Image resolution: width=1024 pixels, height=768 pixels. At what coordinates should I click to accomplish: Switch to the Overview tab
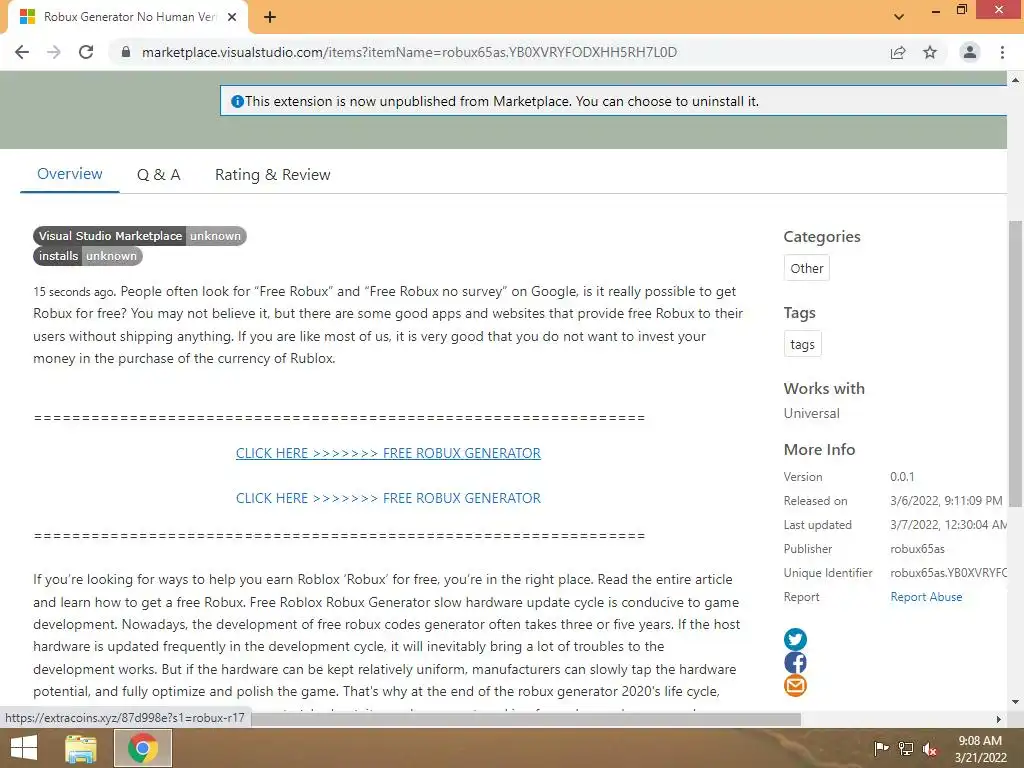click(70, 174)
